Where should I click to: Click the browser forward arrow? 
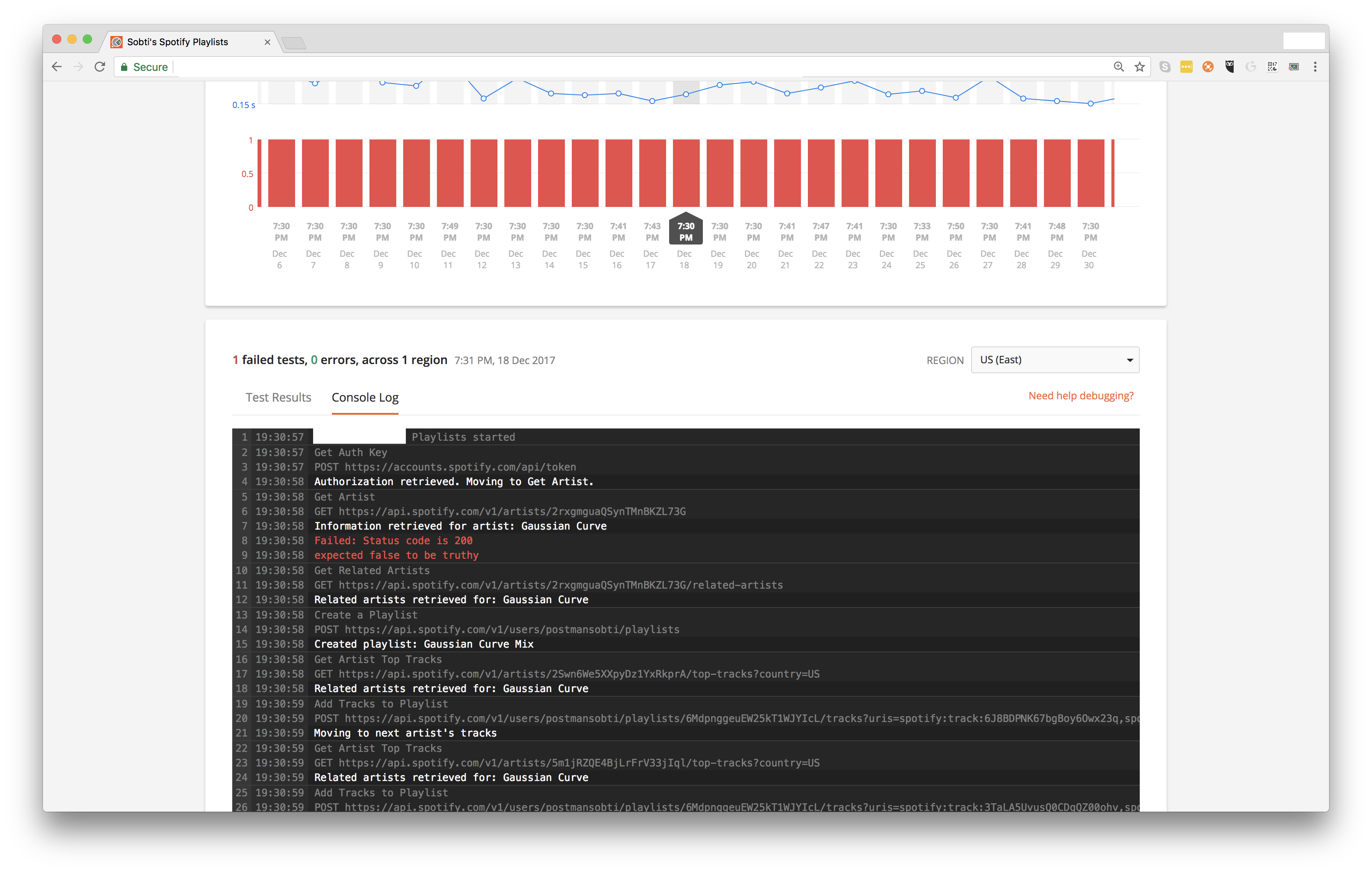coord(78,67)
